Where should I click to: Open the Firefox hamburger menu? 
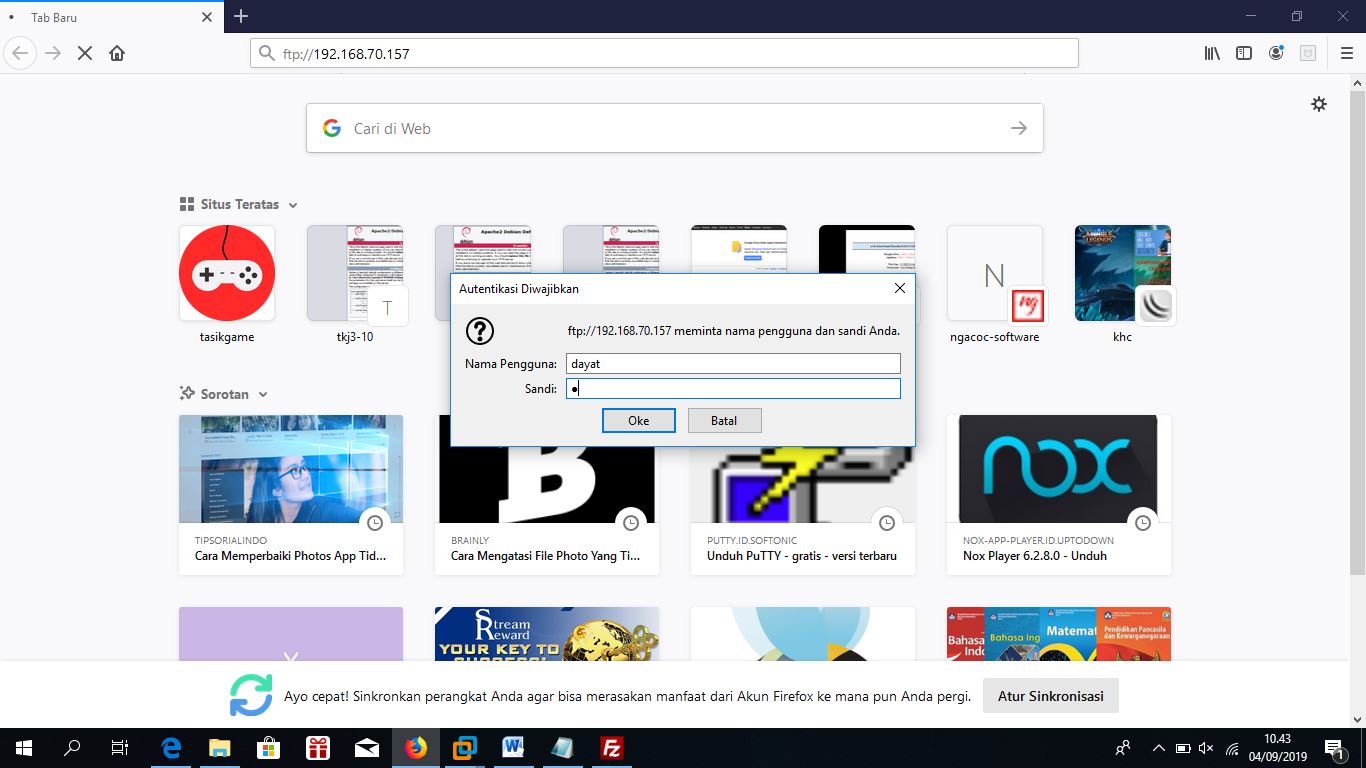(1346, 53)
